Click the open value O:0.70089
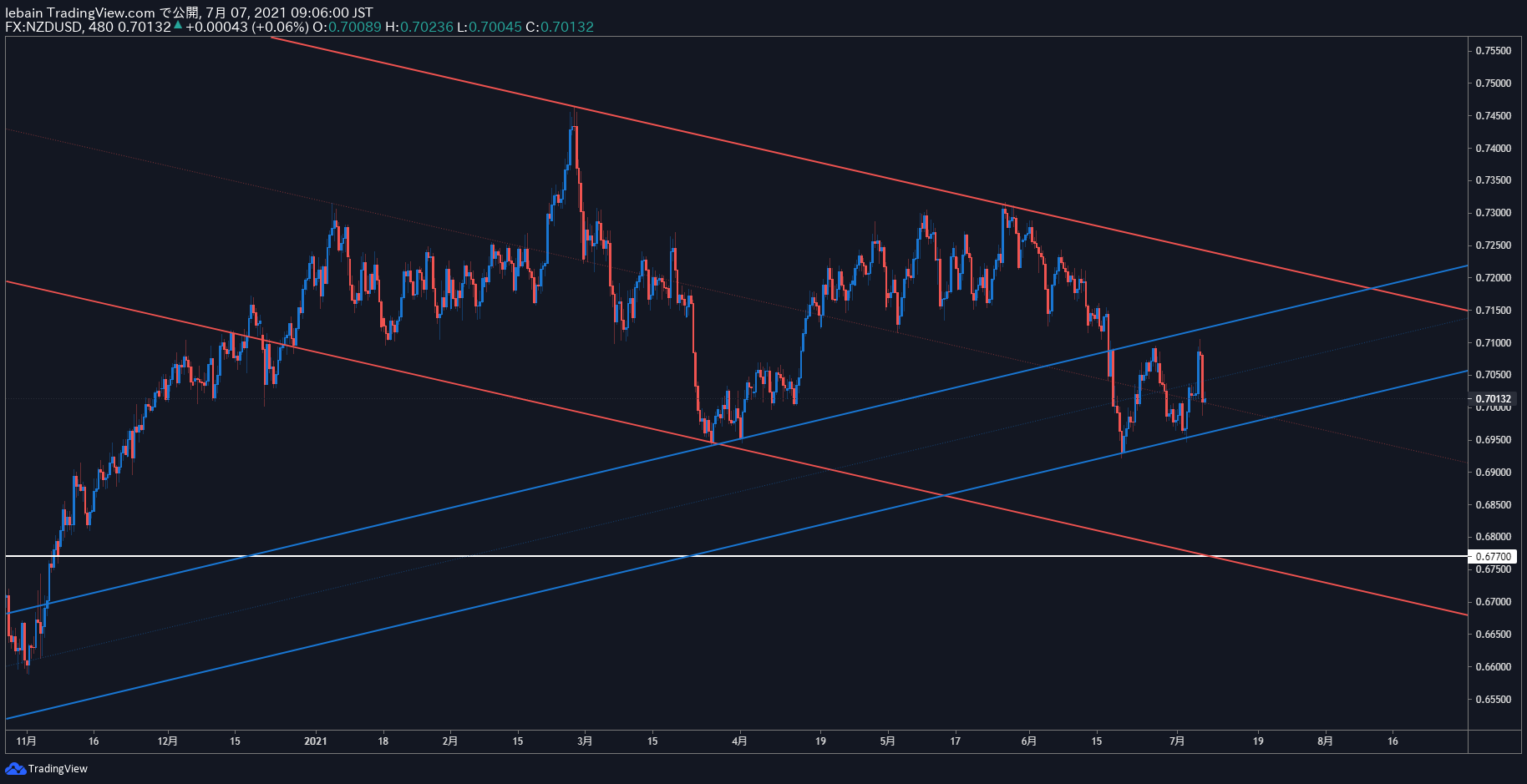 tap(347, 27)
